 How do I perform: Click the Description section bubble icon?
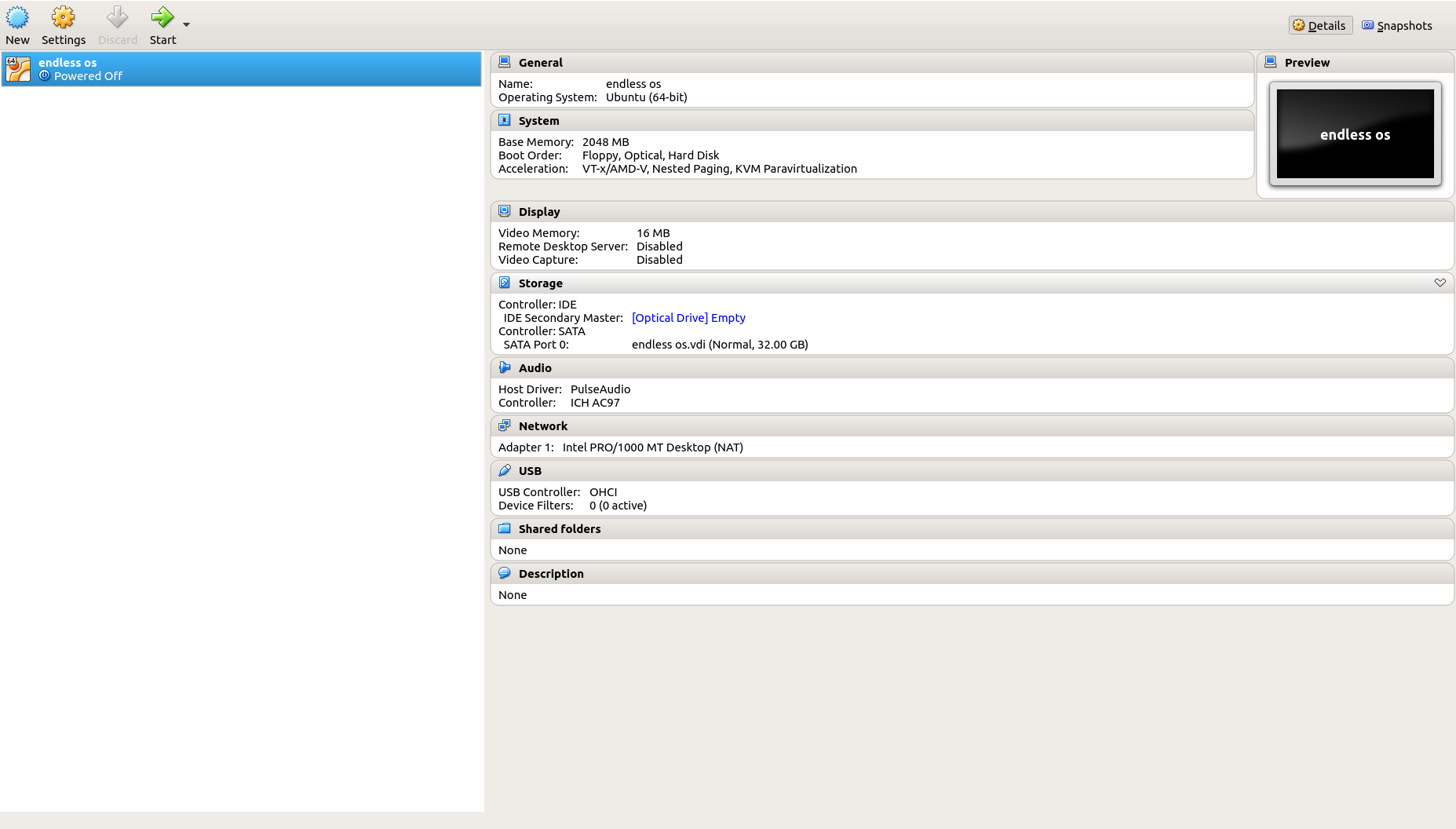(x=505, y=573)
